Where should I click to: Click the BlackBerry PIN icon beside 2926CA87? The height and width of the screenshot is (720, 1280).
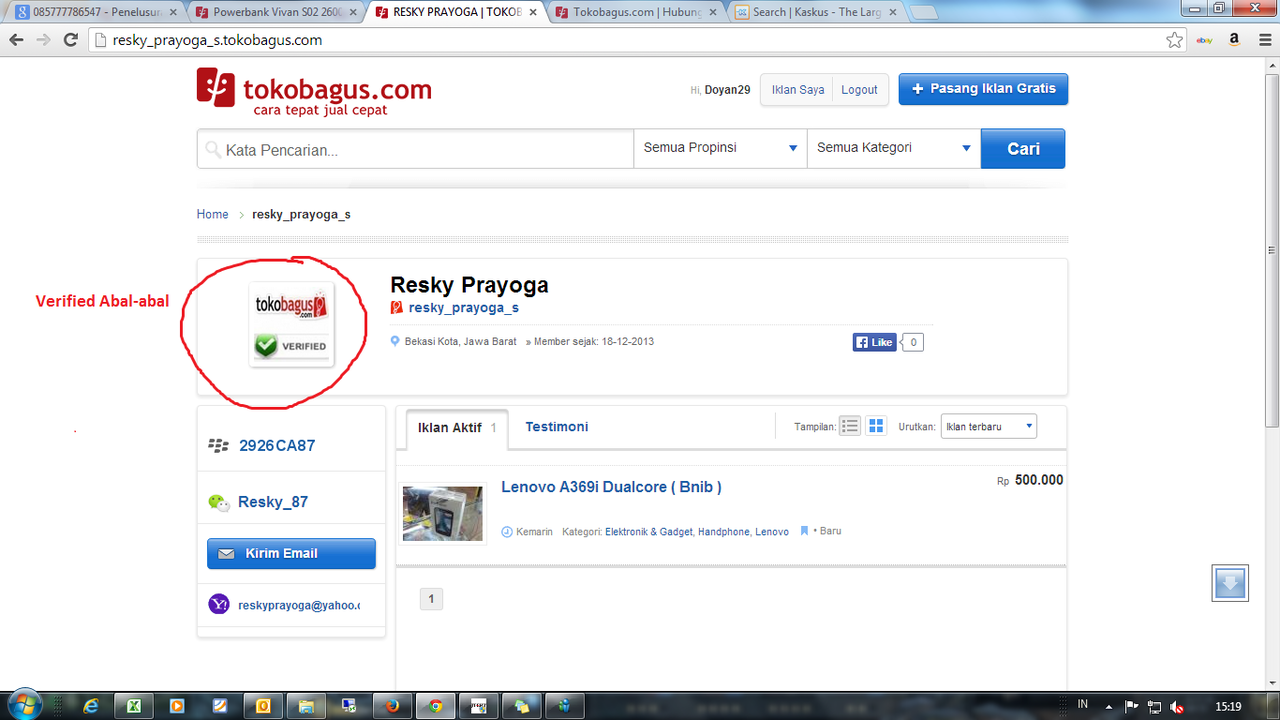[x=218, y=446]
